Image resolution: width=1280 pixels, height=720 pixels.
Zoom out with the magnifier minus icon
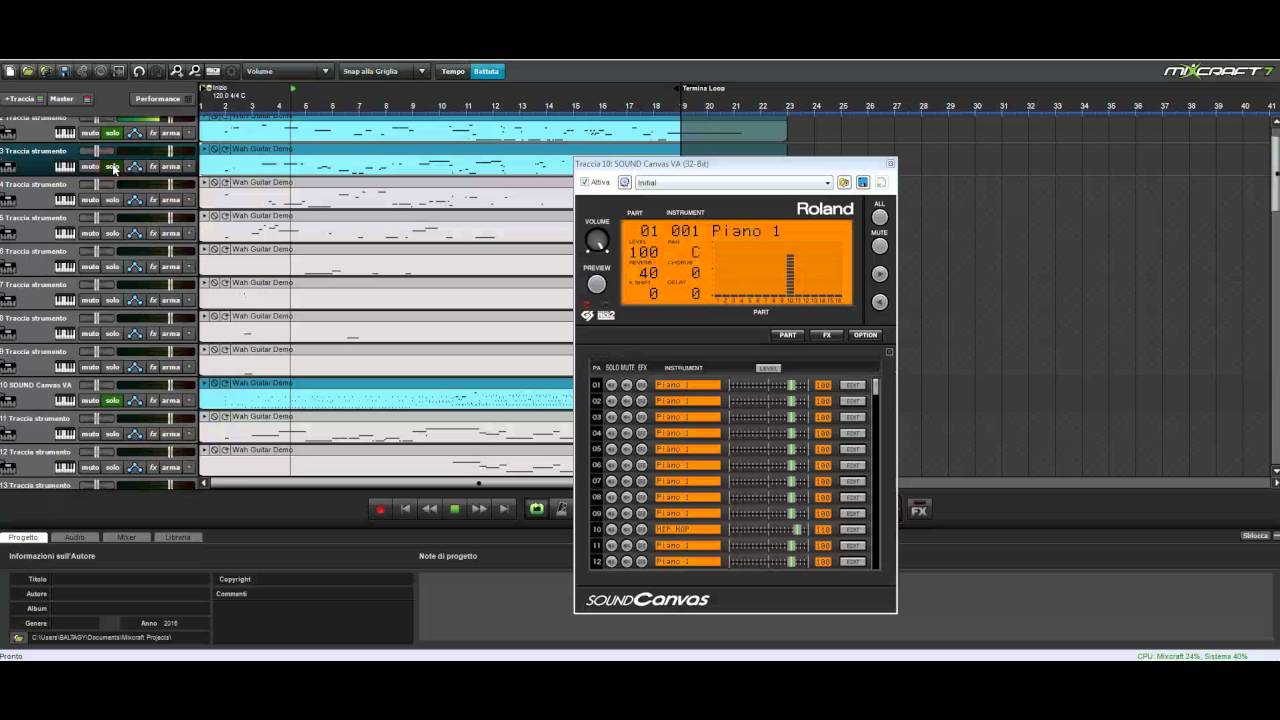point(194,71)
